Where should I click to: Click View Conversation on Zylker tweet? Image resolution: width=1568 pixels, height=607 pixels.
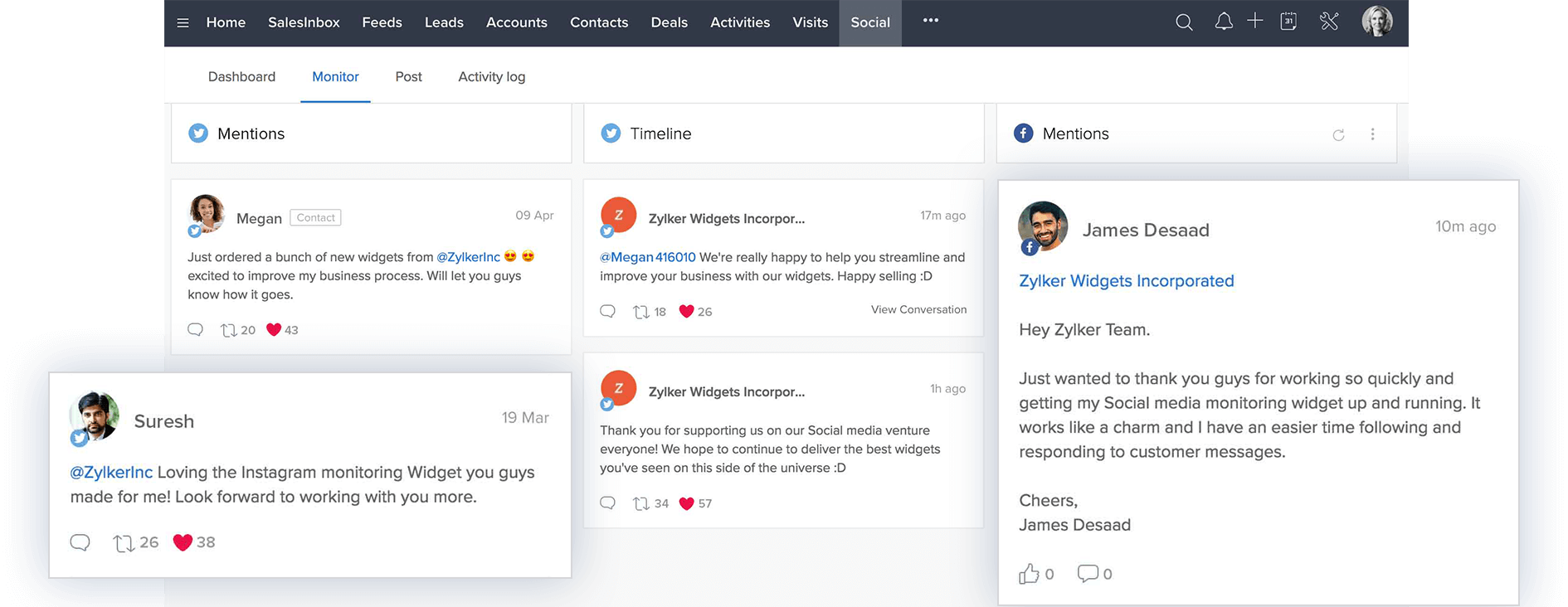tap(918, 309)
